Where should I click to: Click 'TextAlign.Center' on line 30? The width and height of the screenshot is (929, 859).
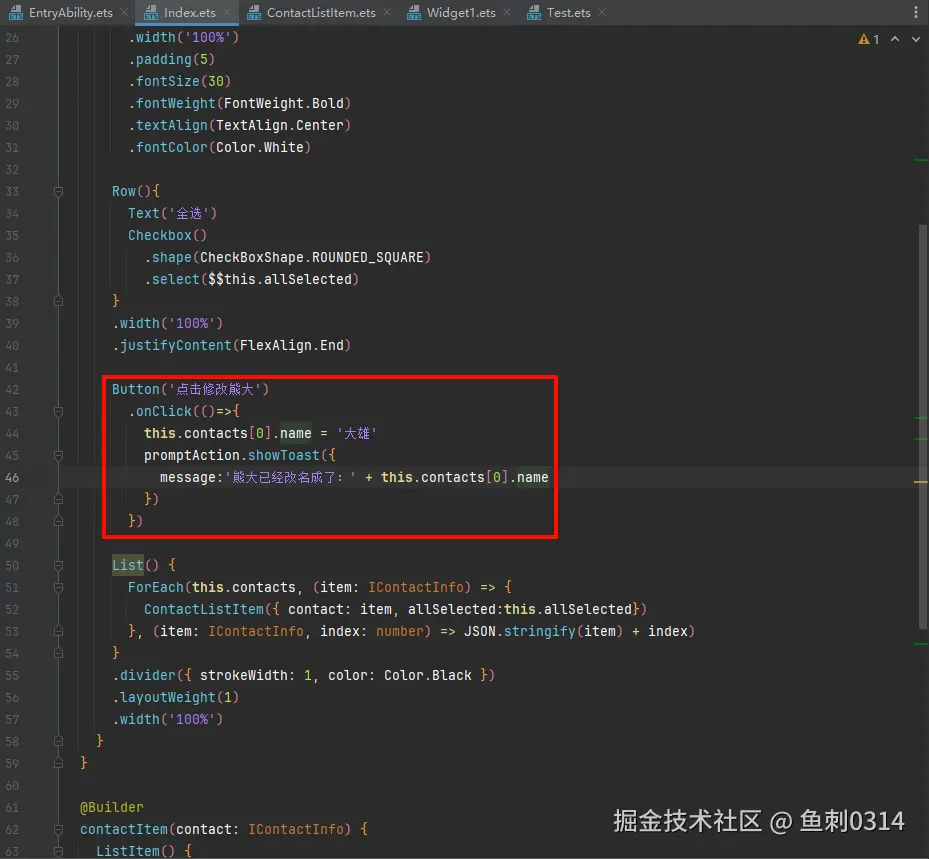280,126
